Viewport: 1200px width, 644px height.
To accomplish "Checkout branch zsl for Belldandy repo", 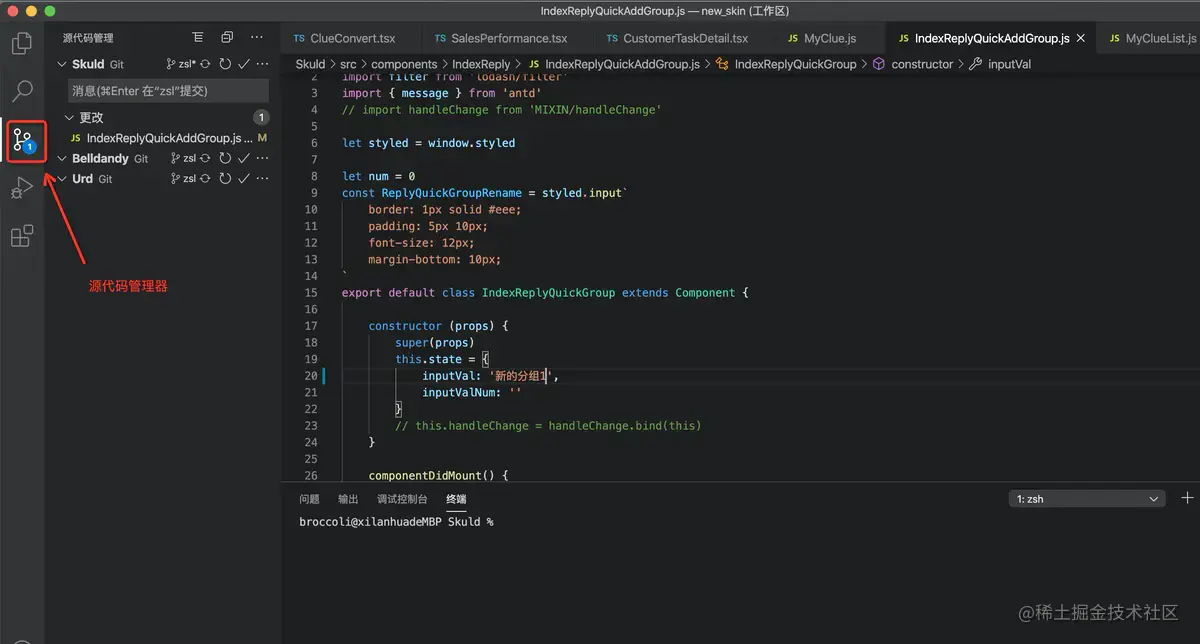I will (x=181, y=158).
